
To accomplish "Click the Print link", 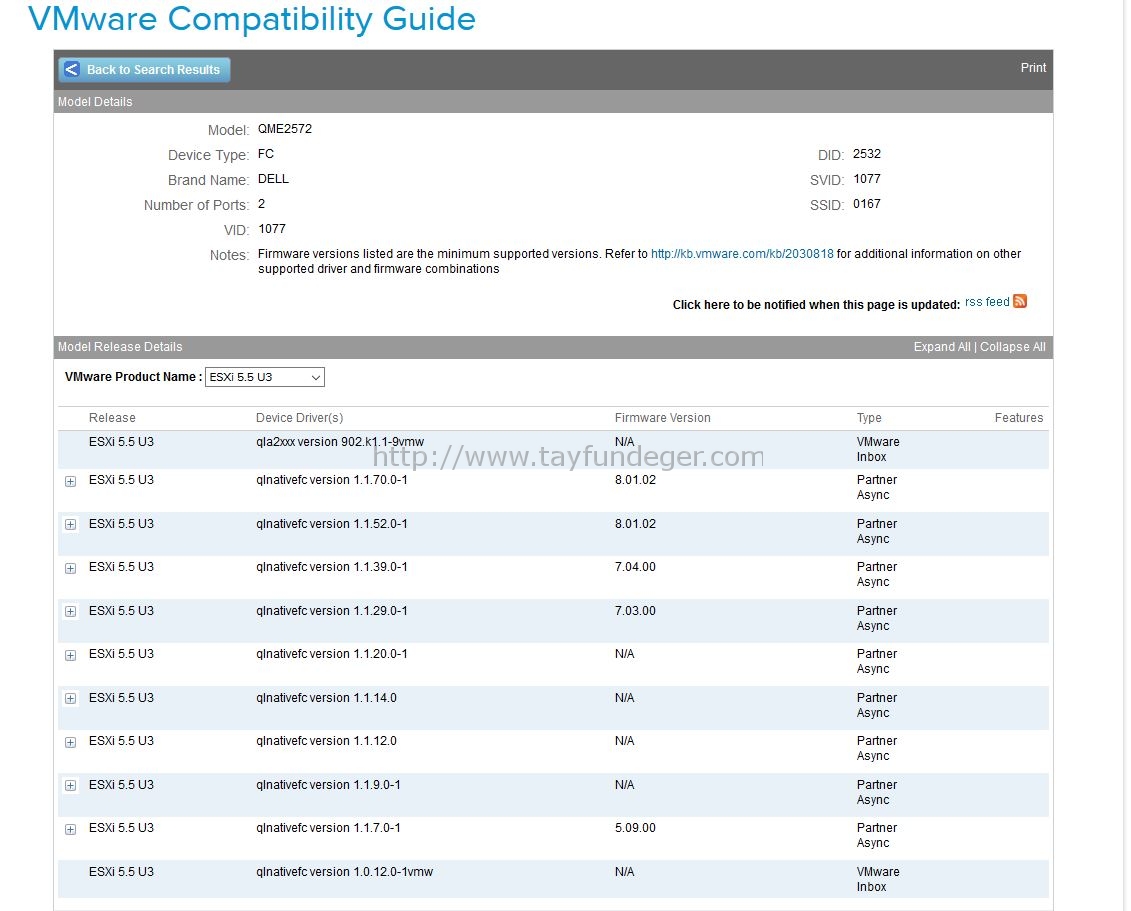I will 1033,68.
